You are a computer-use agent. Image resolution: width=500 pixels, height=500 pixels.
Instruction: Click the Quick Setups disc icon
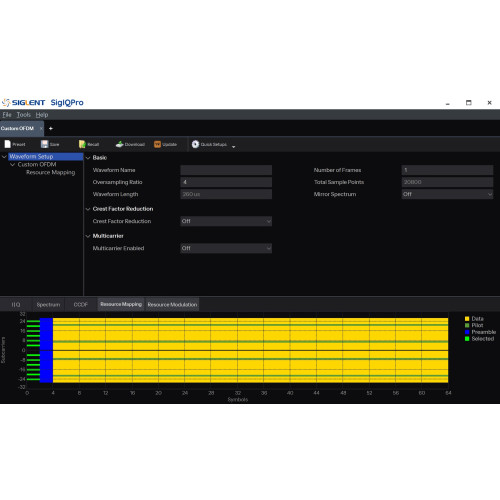tap(195, 144)
